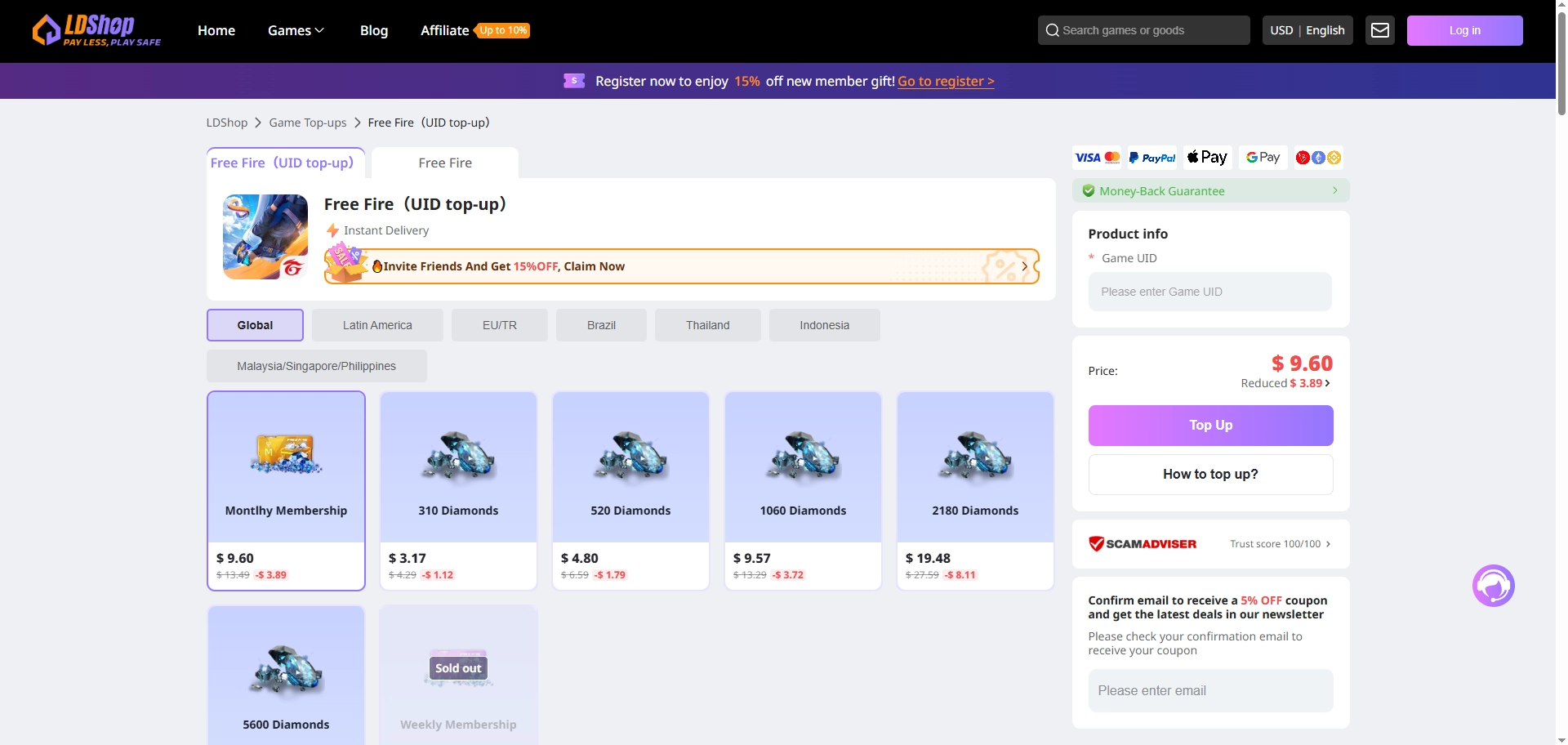Click the Instant Delivery lightning icon
The image size is (1568, 745).
point(332,230)
